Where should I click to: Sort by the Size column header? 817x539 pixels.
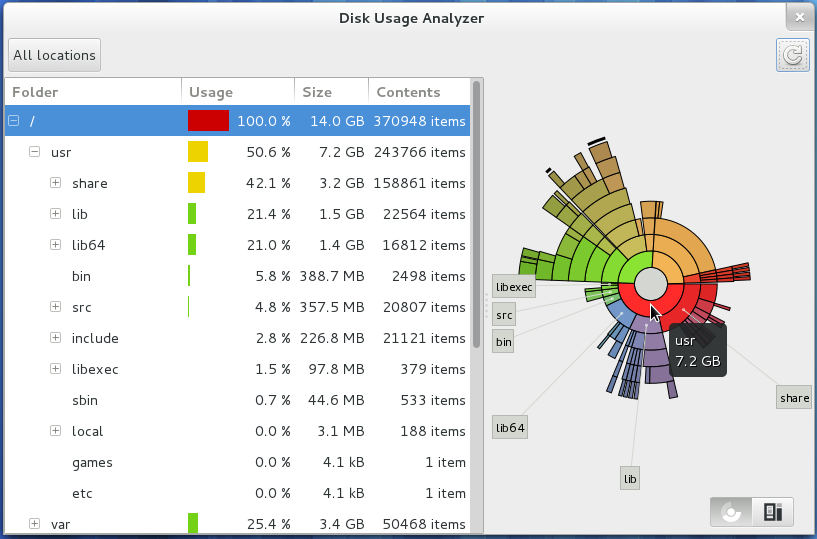[x=331, y=92]
